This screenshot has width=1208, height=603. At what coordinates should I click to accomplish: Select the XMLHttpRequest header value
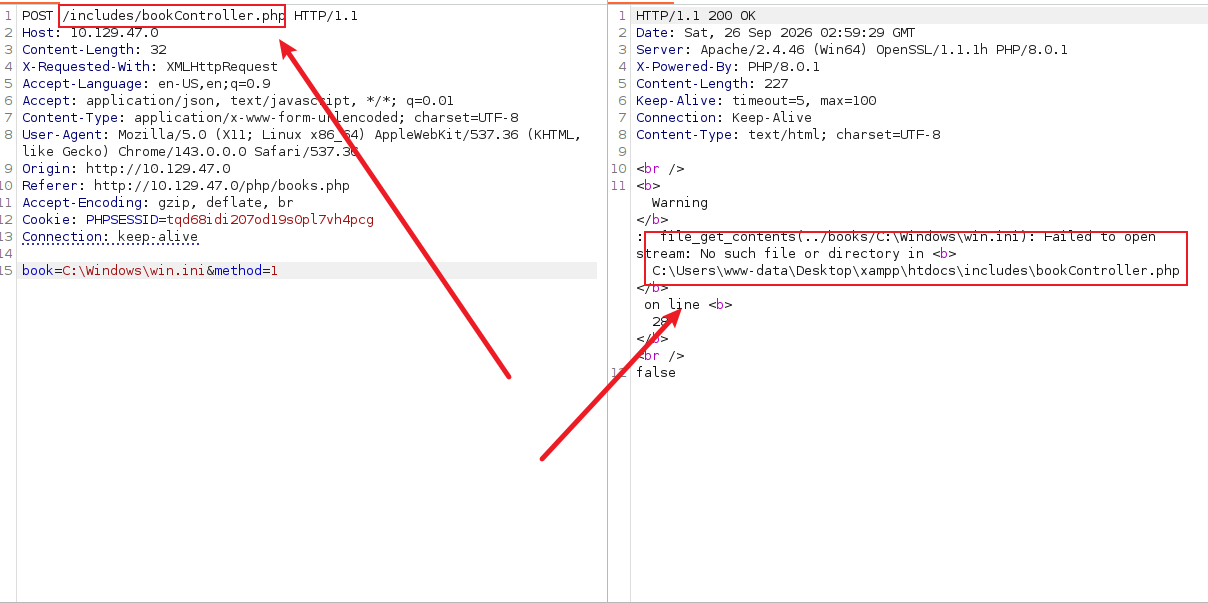tap(222, 67)
